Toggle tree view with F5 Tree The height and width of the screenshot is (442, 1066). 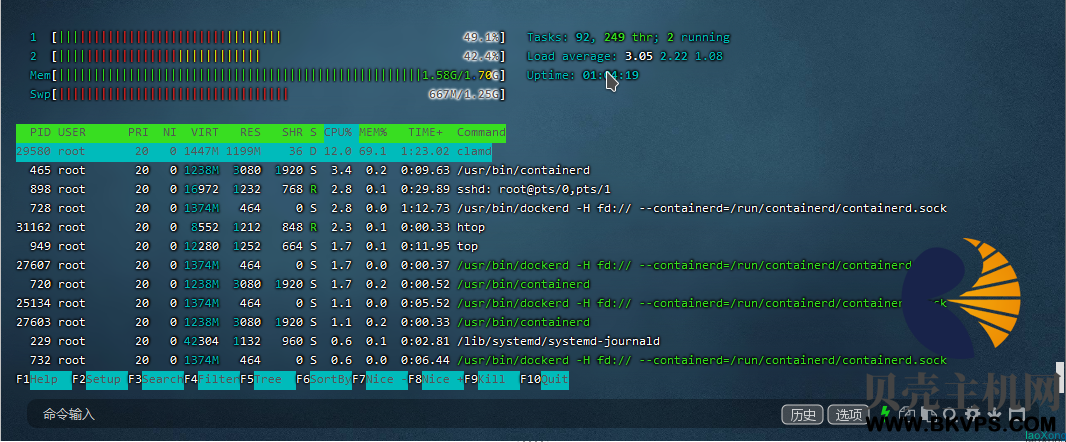[267, 380]
